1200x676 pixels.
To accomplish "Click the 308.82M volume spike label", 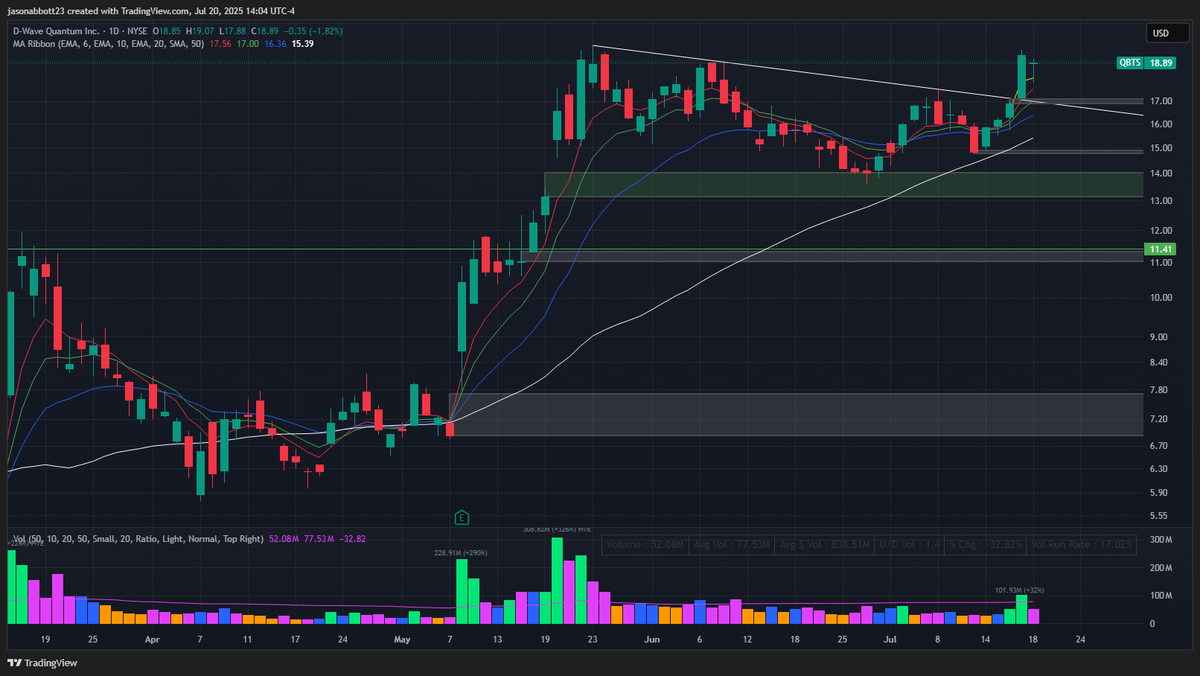I will [x=556, y=530].
